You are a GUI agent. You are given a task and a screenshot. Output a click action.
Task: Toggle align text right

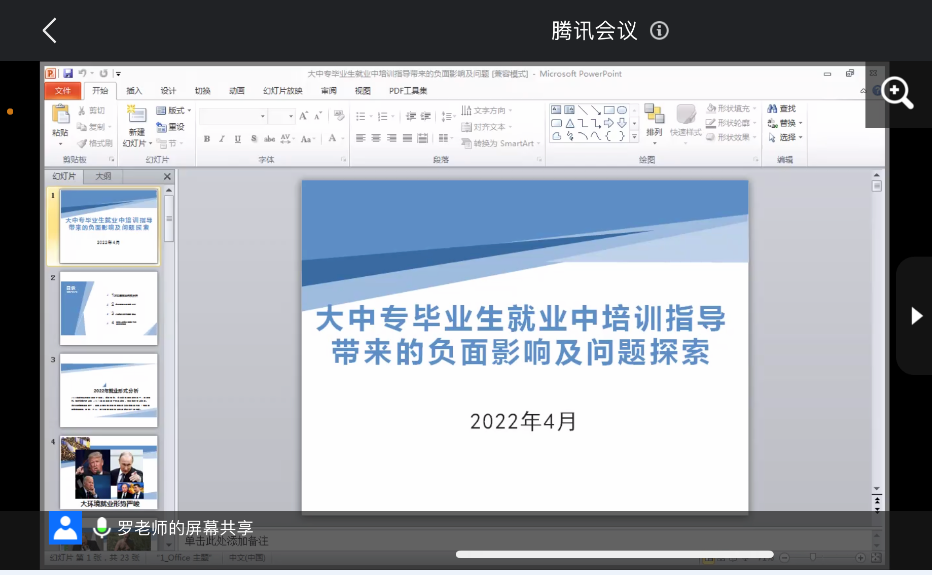(x=391, y=139)
